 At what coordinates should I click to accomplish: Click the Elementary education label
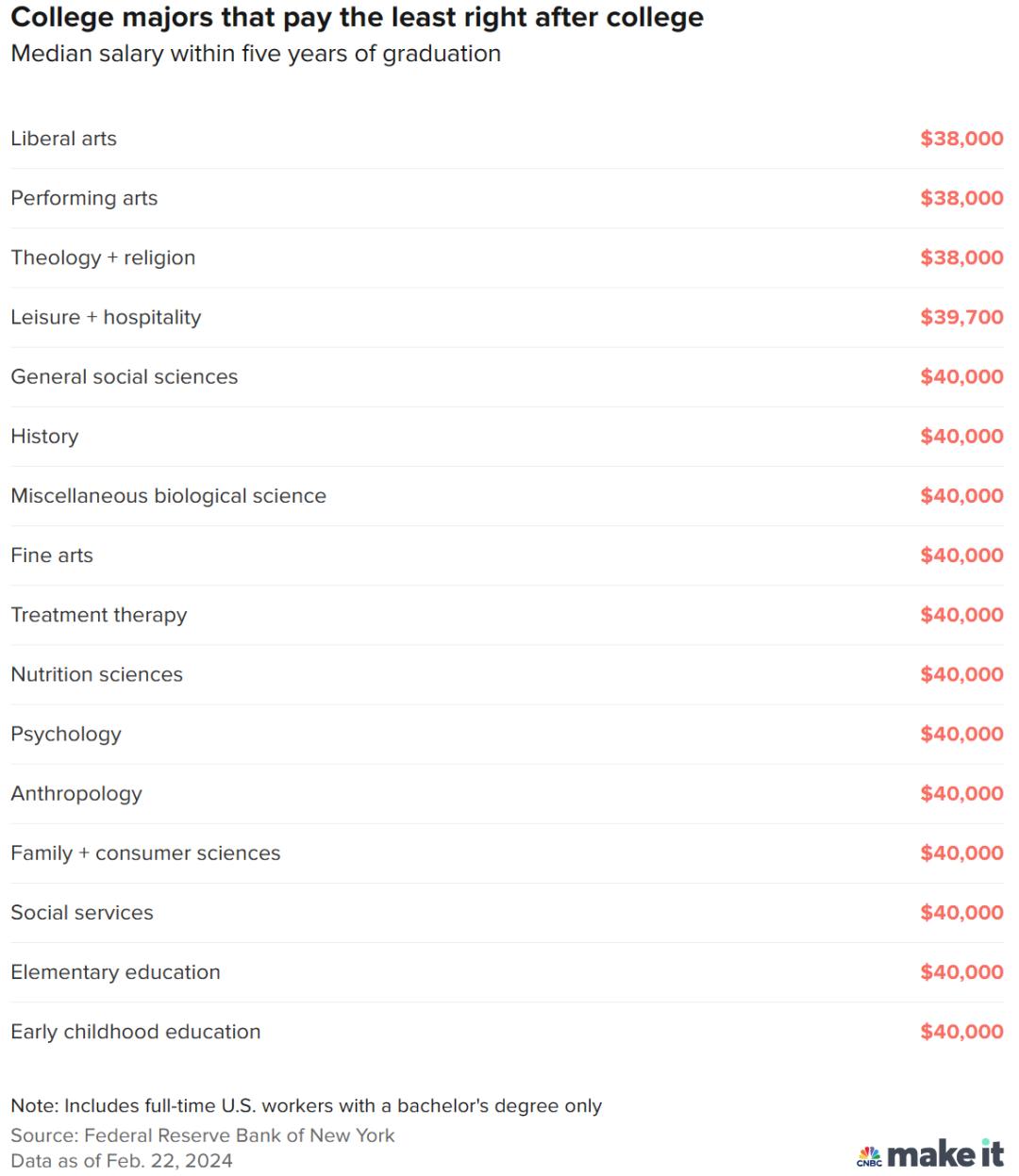tap(116, 971)
